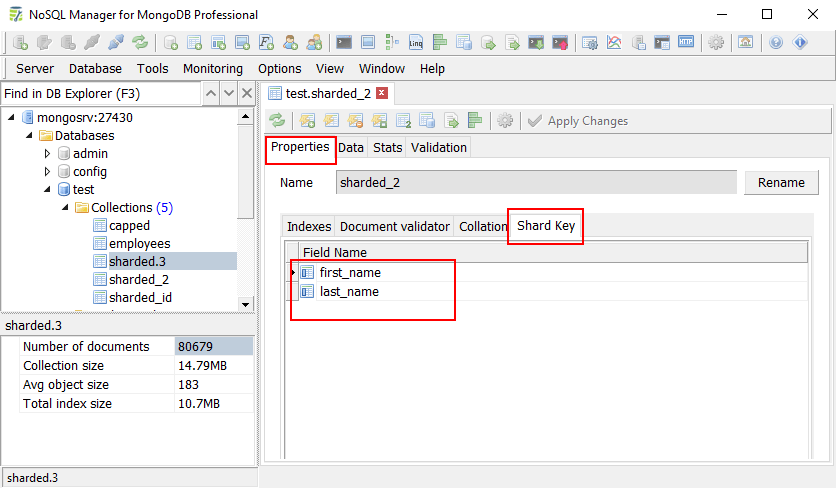This screenshot has width=836, height=488.
Task: Click the Find in DB Explorer field
Action: [100, 94]
